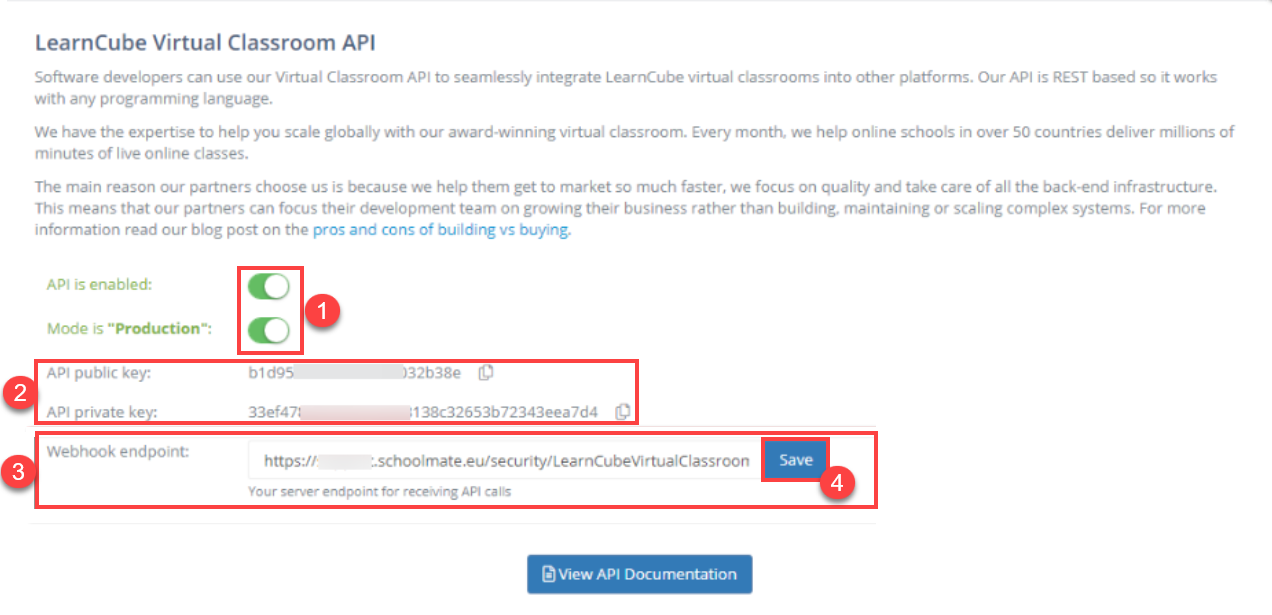The width and height of the screenshot is (1272, 615).
Task: Copy the API private key
Action: coord(622,411)
